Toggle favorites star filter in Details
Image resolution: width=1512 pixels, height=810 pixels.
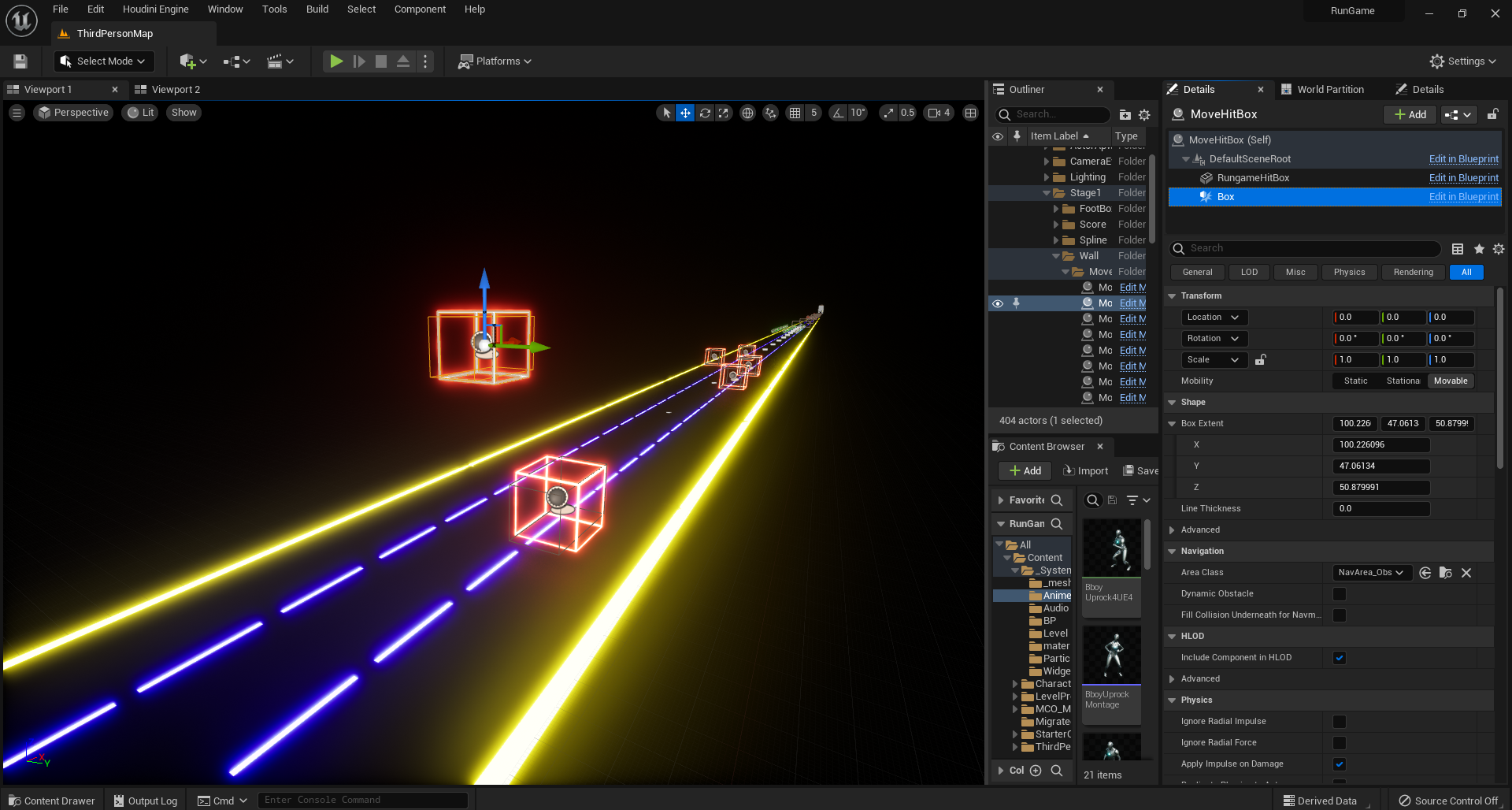(x=1479, y=249)
